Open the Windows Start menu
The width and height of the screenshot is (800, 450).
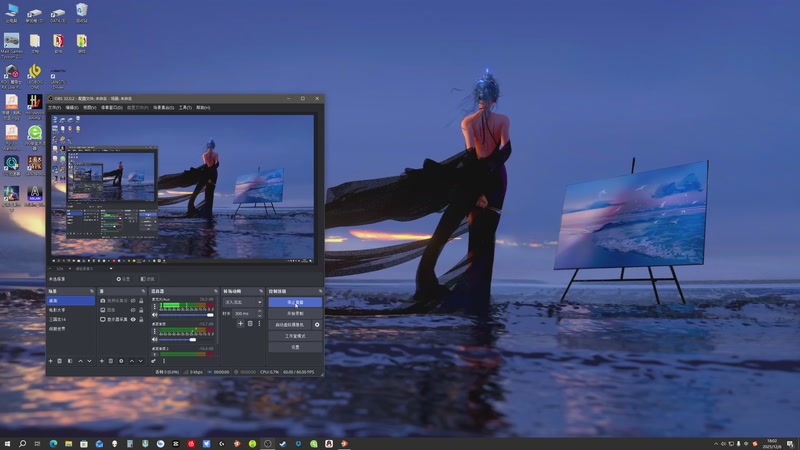[x=7, y=444]
